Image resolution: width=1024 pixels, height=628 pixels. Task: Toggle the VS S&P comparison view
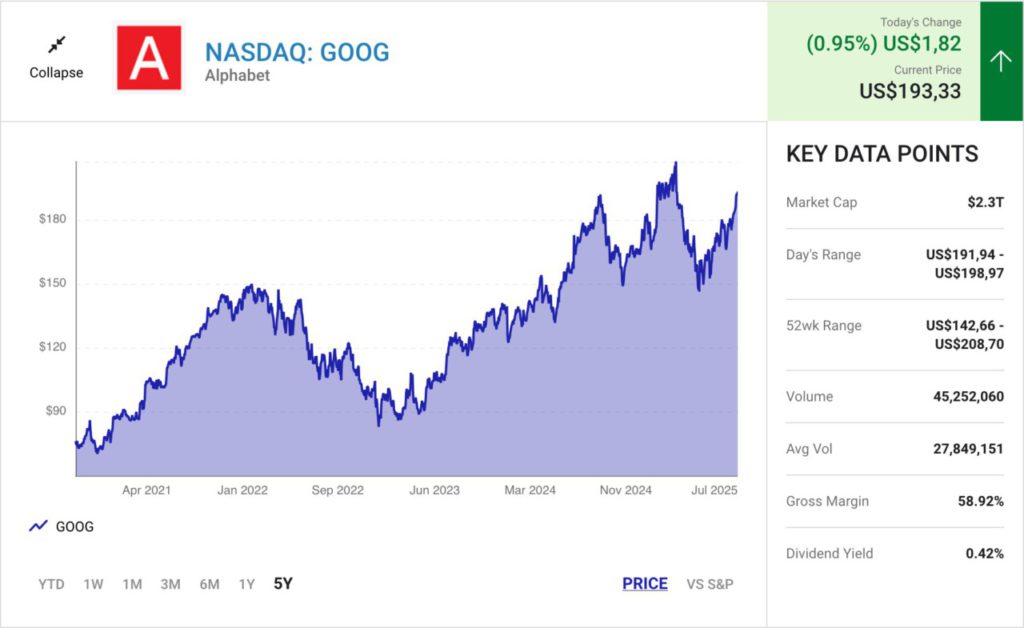[710, 584]
